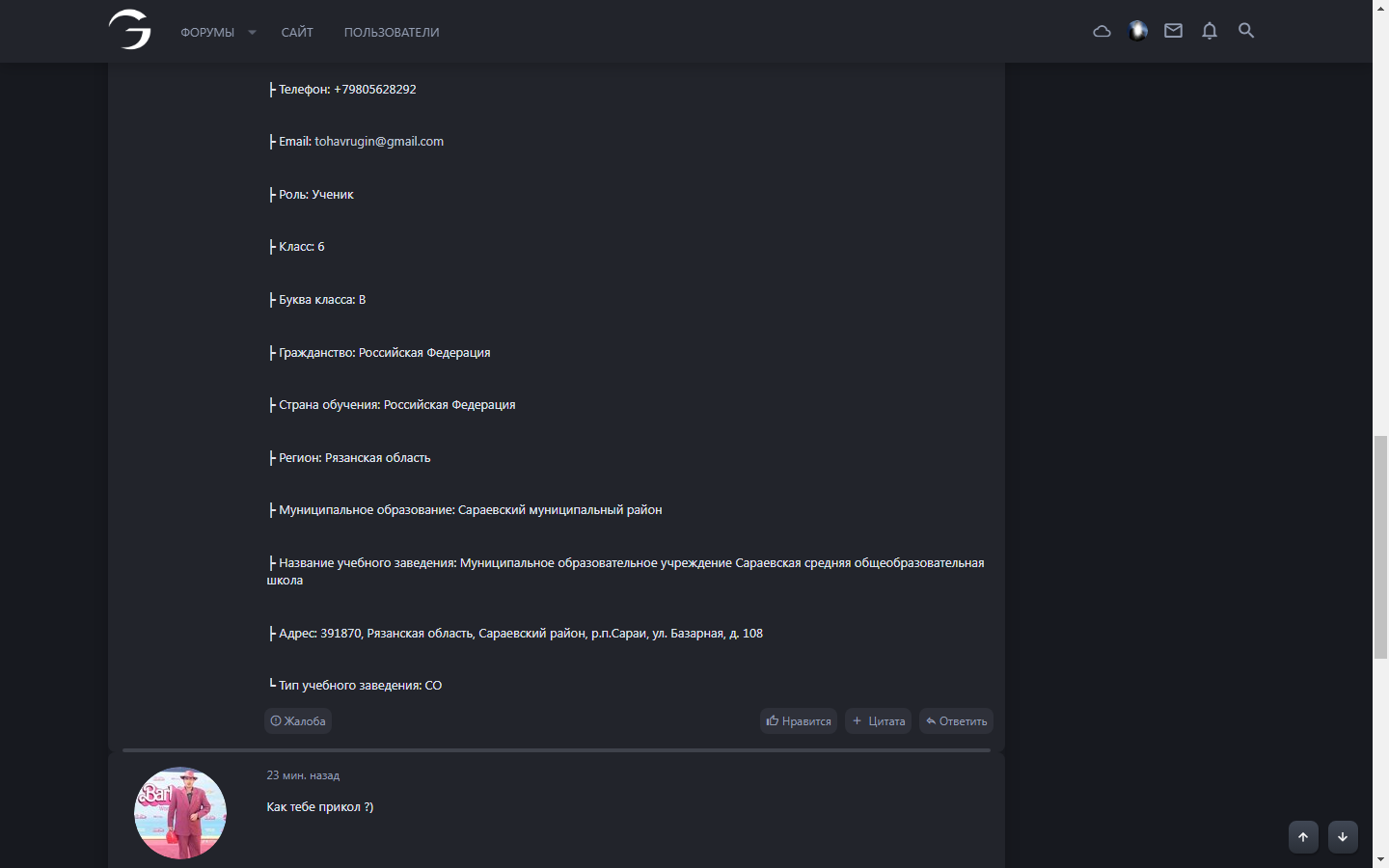Click the pink-suit poster avatar thumbnail
The height and width of the screenshot is (868, 1389).
click(180, 813)
